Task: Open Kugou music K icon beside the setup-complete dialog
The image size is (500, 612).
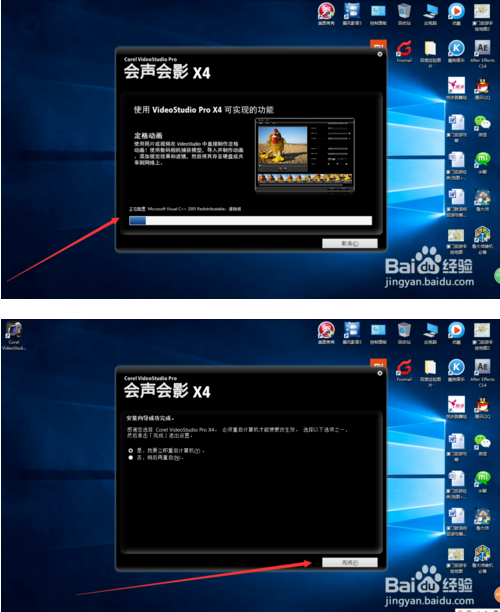Action: (456, 371)
